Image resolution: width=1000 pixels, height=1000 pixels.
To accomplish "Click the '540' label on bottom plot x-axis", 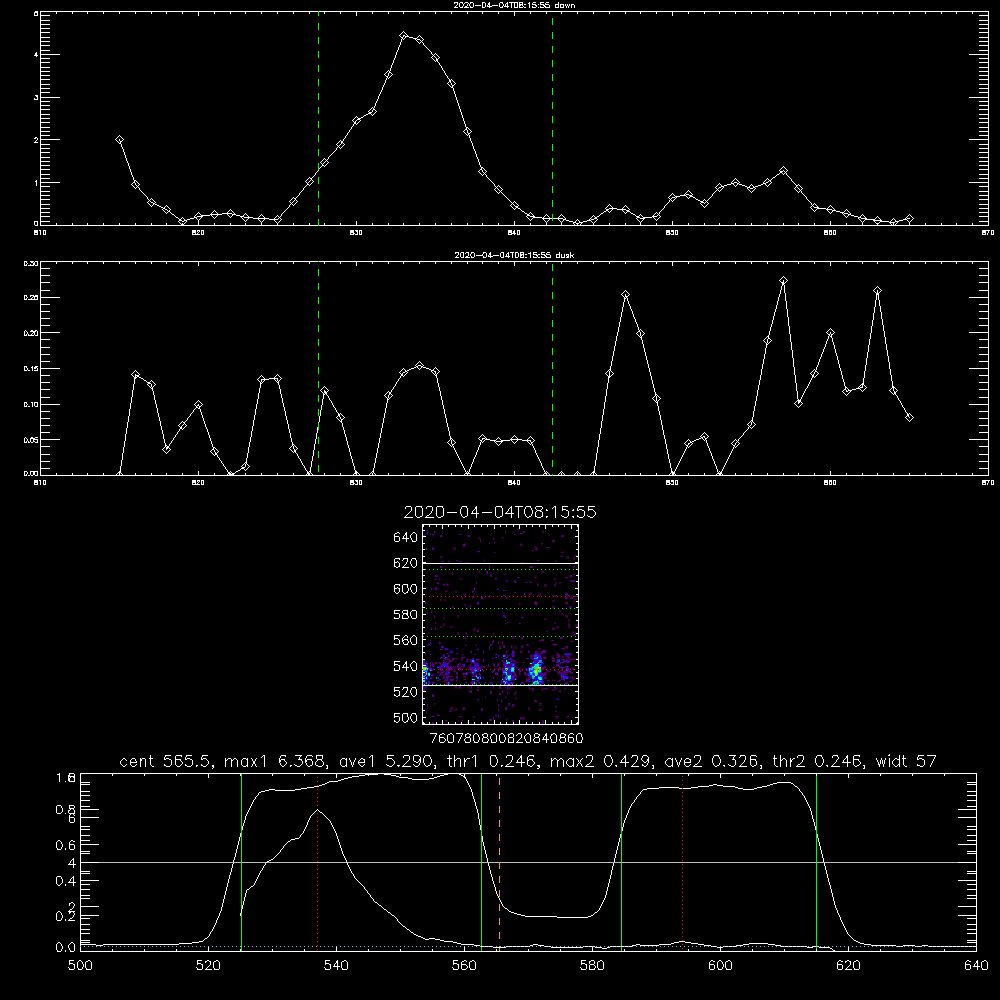I will 336,966.
